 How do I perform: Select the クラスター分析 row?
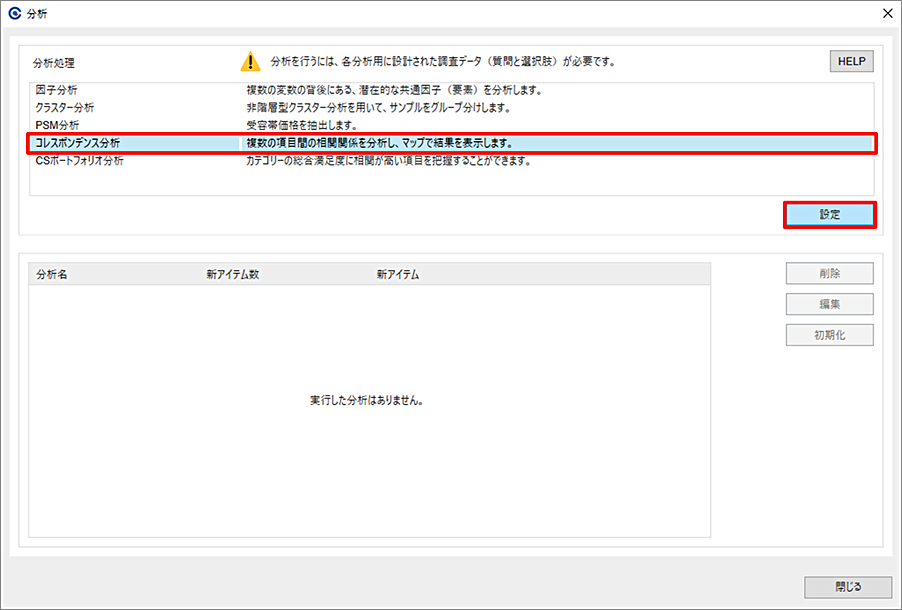pyautogui.click(x=452, y=108)
